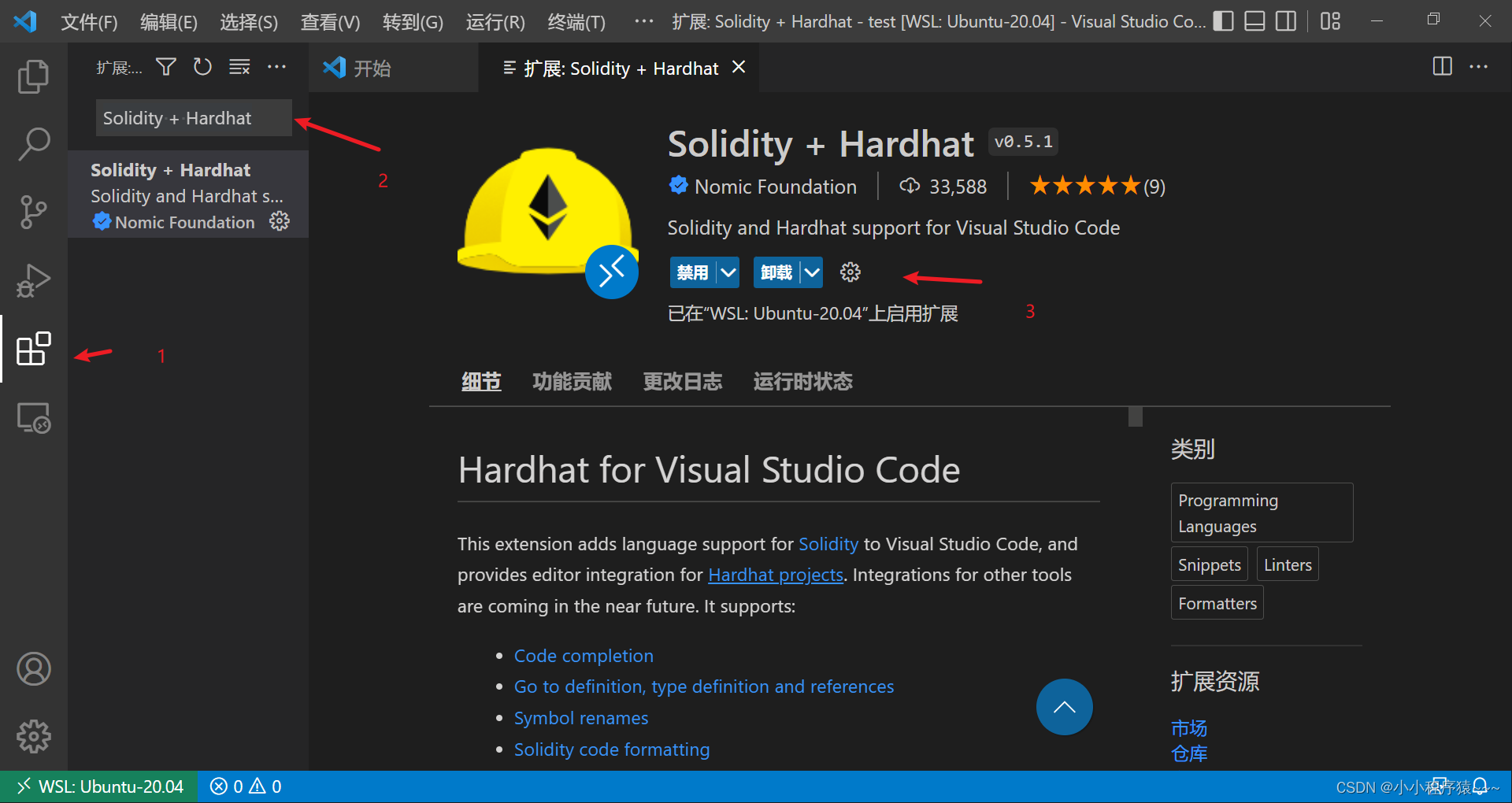
Task: Open notifications bell in status bar
Action: click(x=1480, y=786)
